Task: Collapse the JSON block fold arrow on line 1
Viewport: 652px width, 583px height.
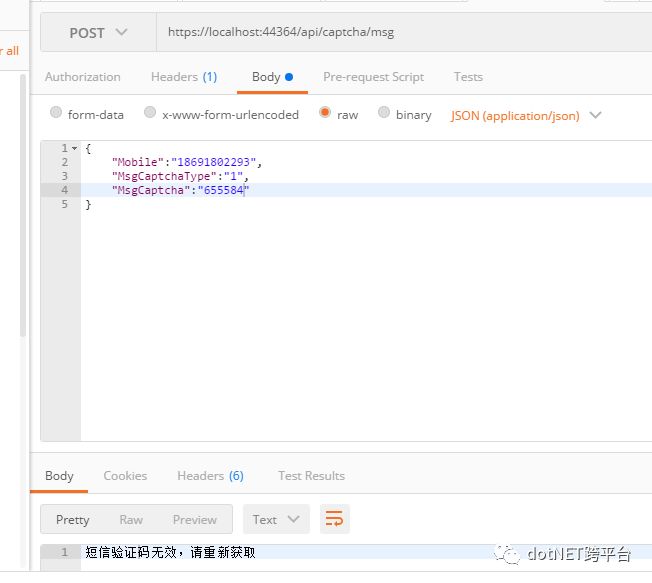Action: tap(74, 148)
